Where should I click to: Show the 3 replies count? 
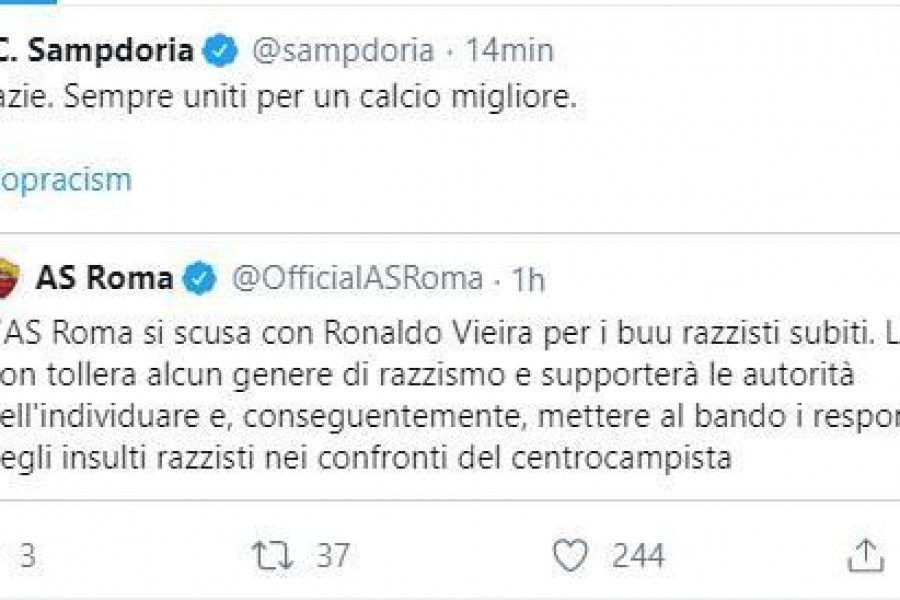click(28, 555)
